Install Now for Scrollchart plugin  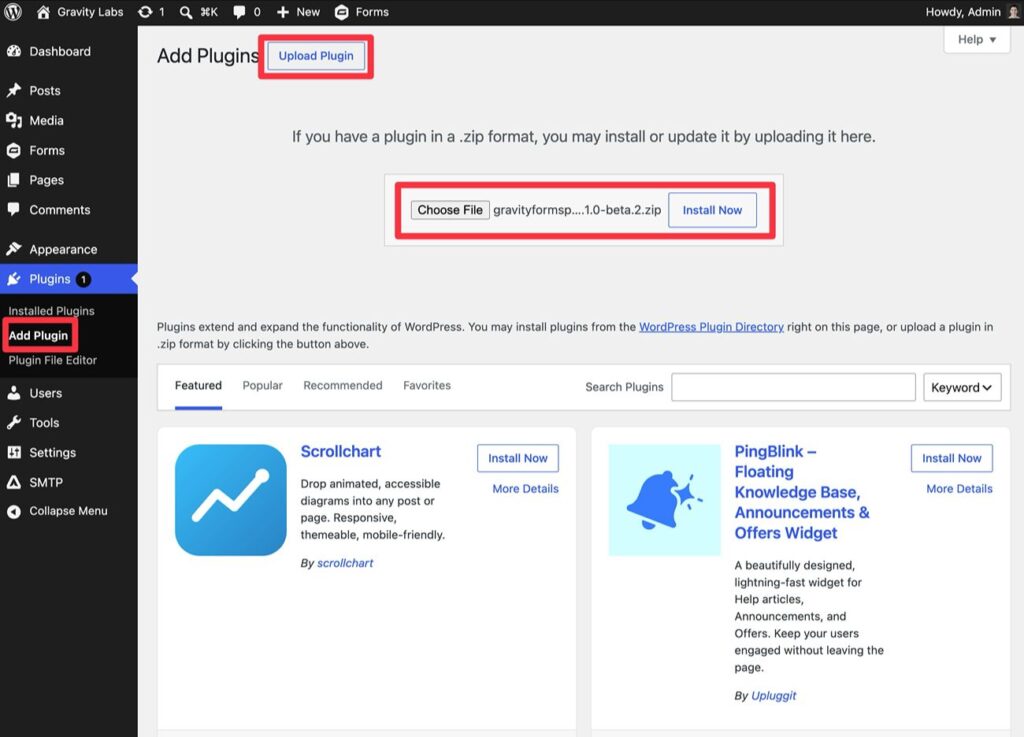click(x=518, y=458)
